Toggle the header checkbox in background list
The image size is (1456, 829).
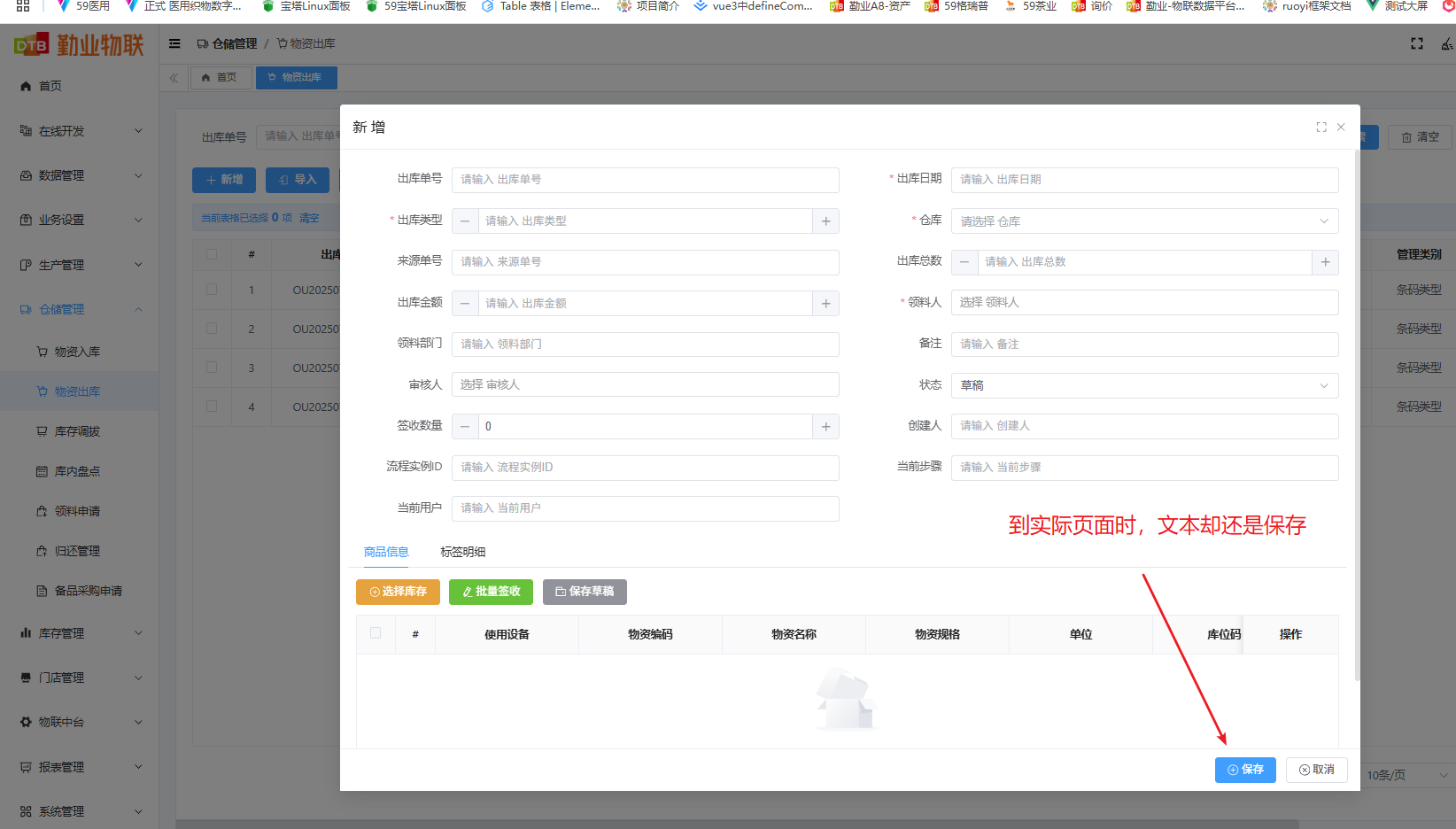tap(212, 254)
